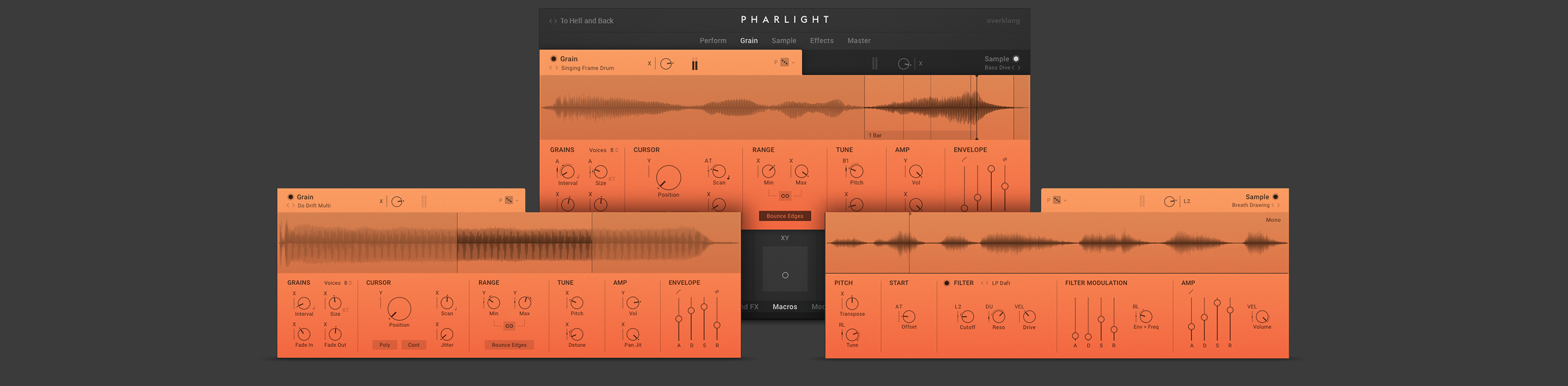Open the Master tab
Image resolution: width=1568 pixels, height=386 pixels.
(859, 41)
